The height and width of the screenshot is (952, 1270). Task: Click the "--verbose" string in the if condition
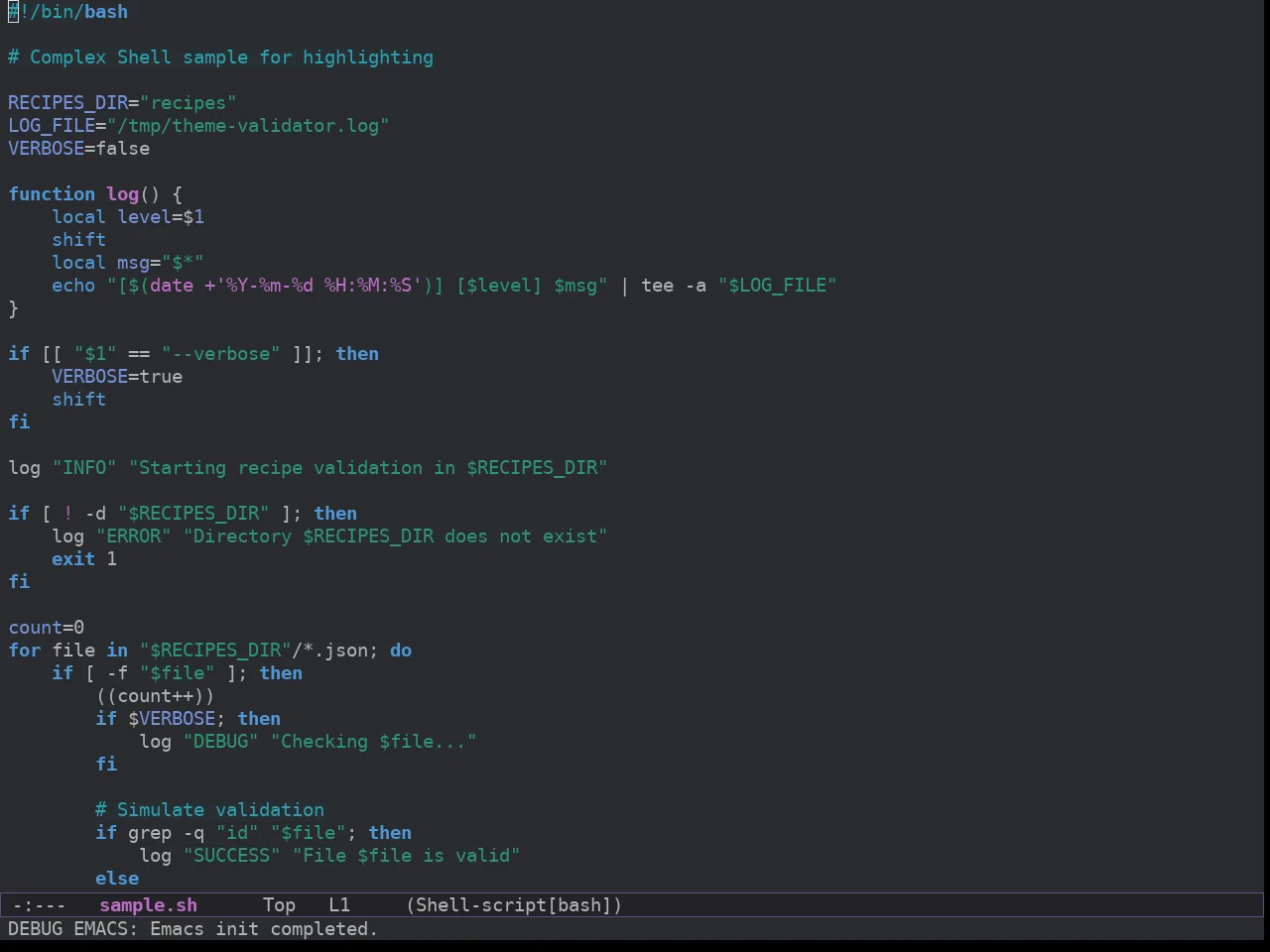point(221,354)
